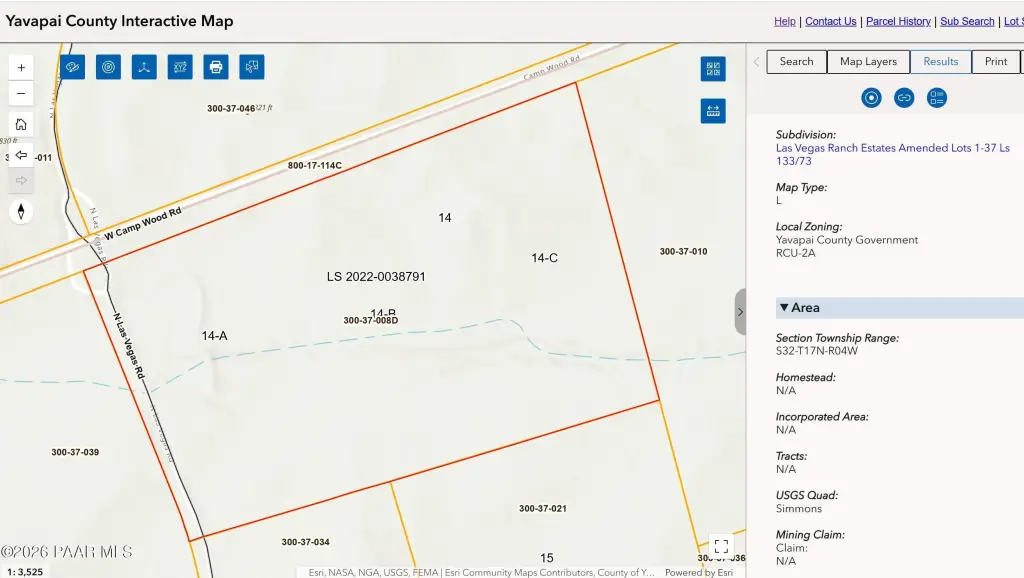The width and height of the screenshot is (1024, 578).
Task: Click parcel label 800-17-114C
Action: (315, 166)
